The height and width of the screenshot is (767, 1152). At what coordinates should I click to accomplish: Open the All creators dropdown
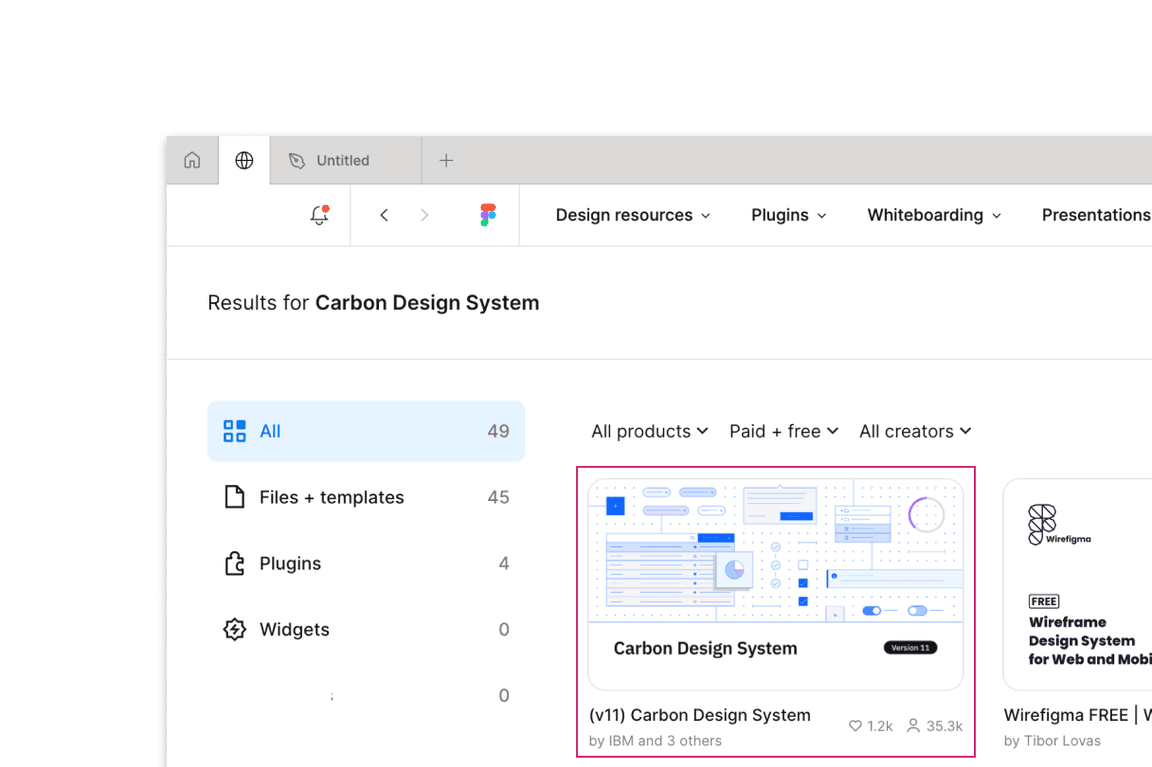915,431
